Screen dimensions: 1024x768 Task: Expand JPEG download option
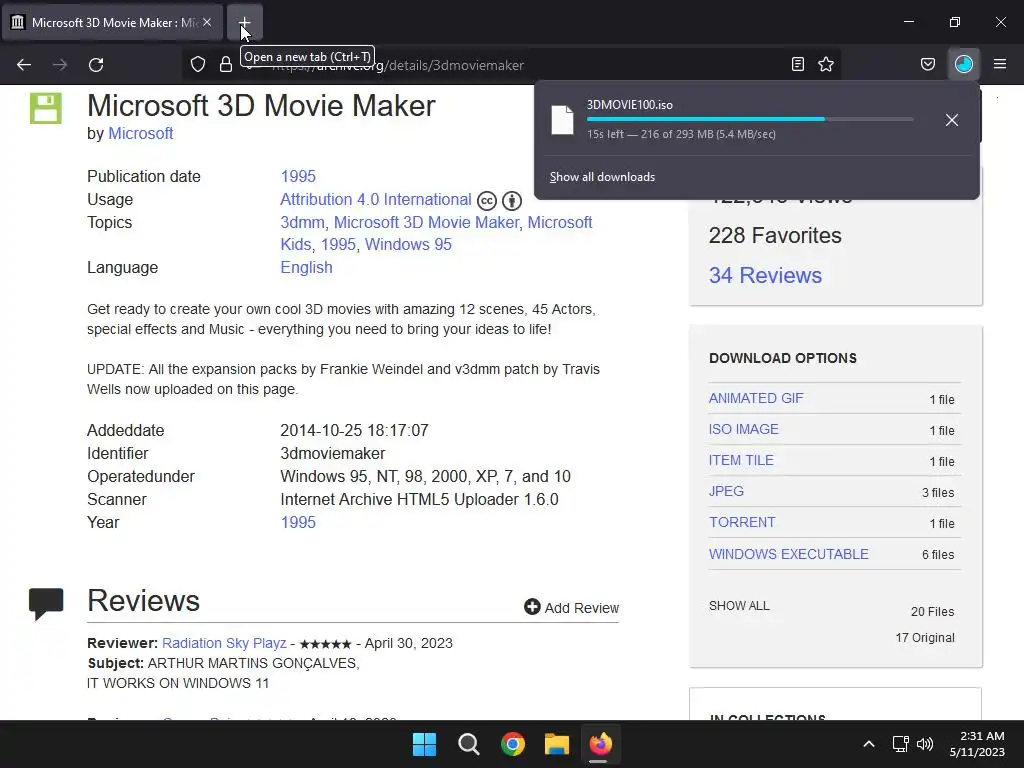(x=726, y=491)
